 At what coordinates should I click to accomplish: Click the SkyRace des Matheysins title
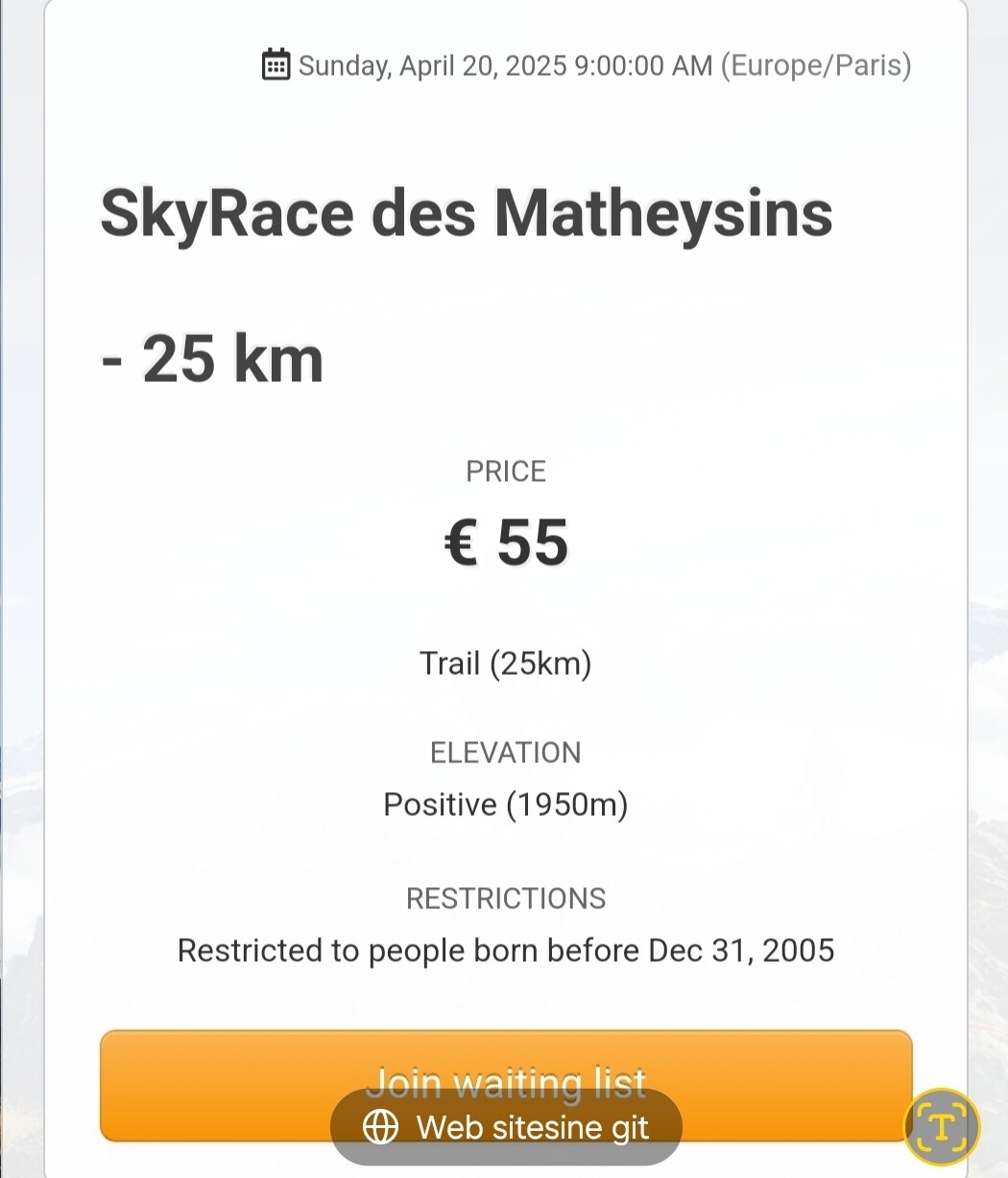tap(467, 213)
